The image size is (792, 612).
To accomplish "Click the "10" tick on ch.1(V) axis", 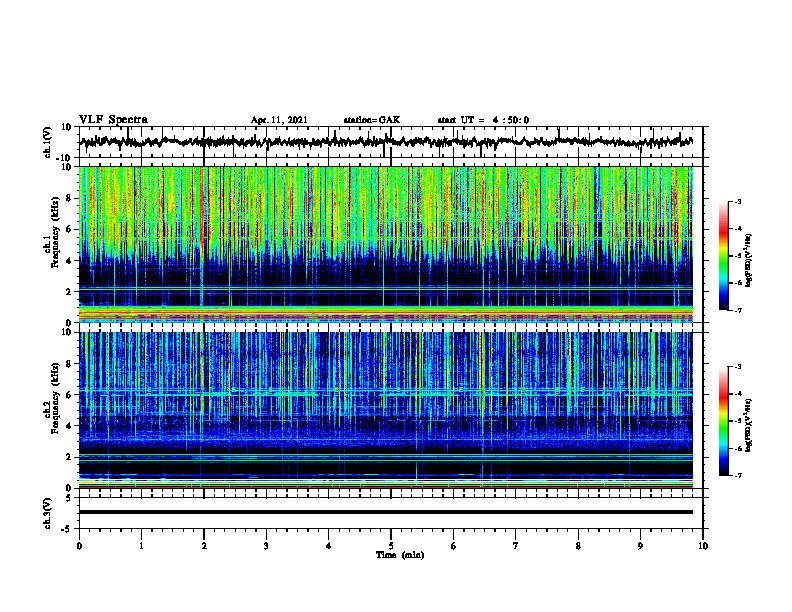I will (x=67, y=127).
